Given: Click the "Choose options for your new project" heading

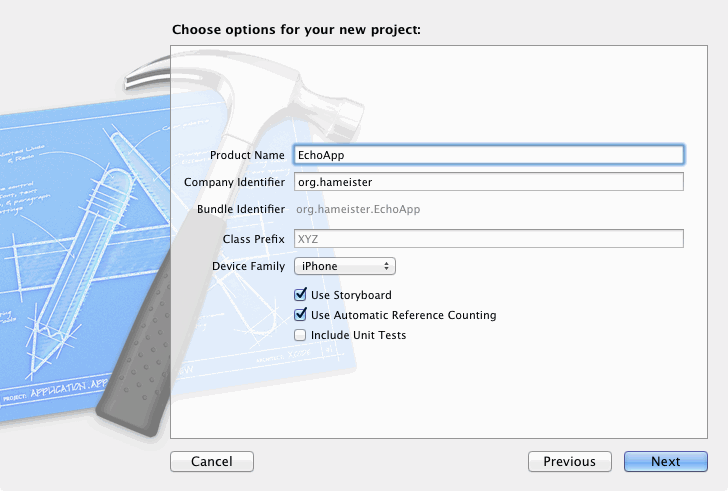Looking at the screenshot, I should pyautogui.click(x=296, y=29).
